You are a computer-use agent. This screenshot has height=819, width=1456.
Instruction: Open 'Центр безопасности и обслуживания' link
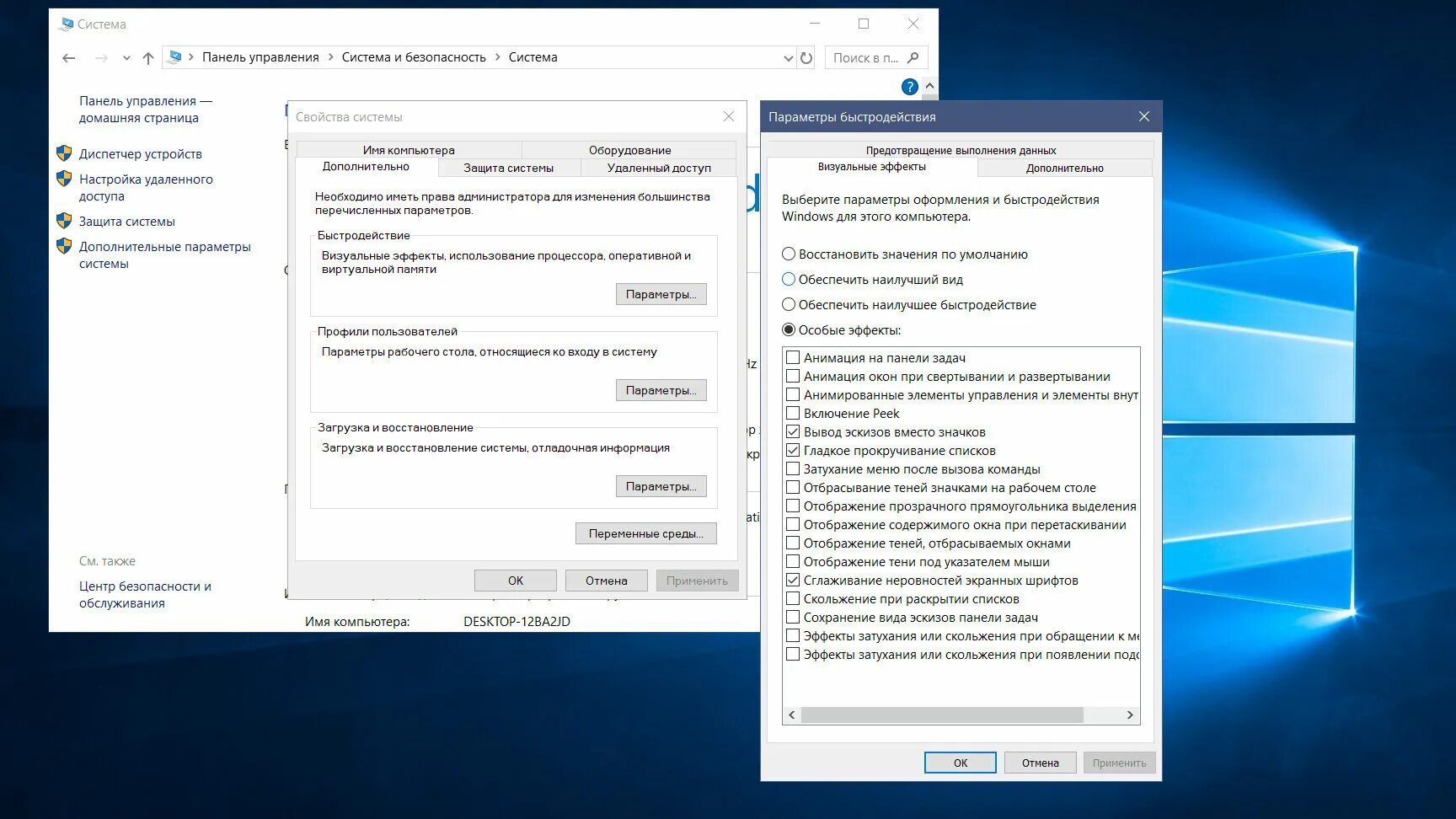click(145, 595)
